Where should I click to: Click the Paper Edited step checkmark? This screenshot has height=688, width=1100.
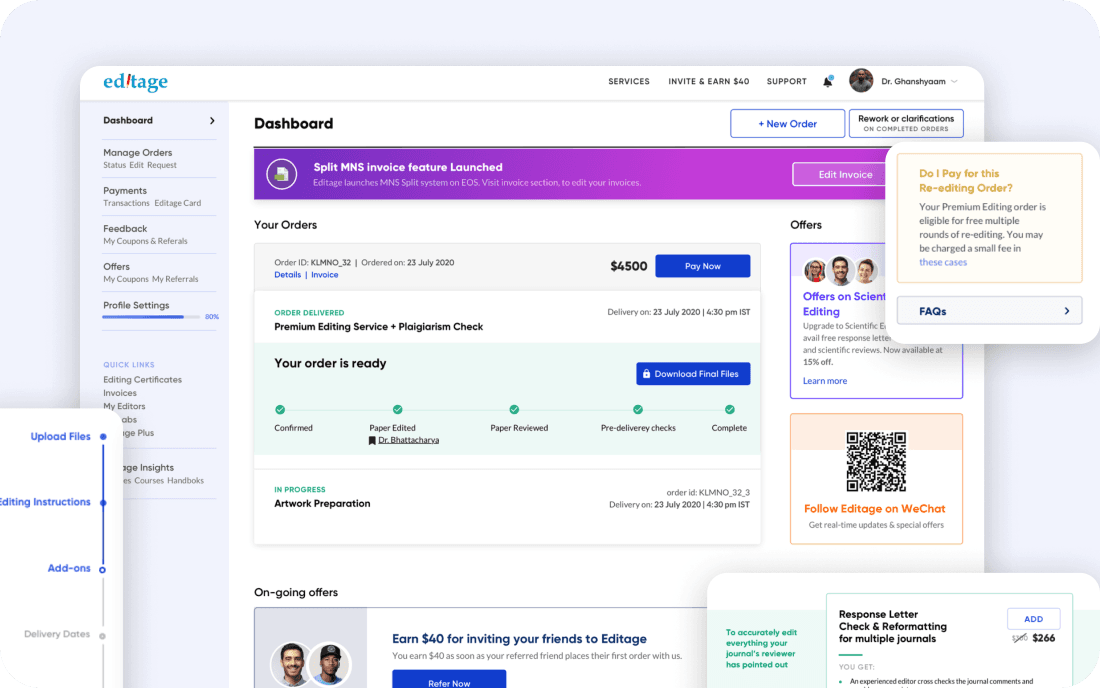pyautogui.click(x=398, y=410)
